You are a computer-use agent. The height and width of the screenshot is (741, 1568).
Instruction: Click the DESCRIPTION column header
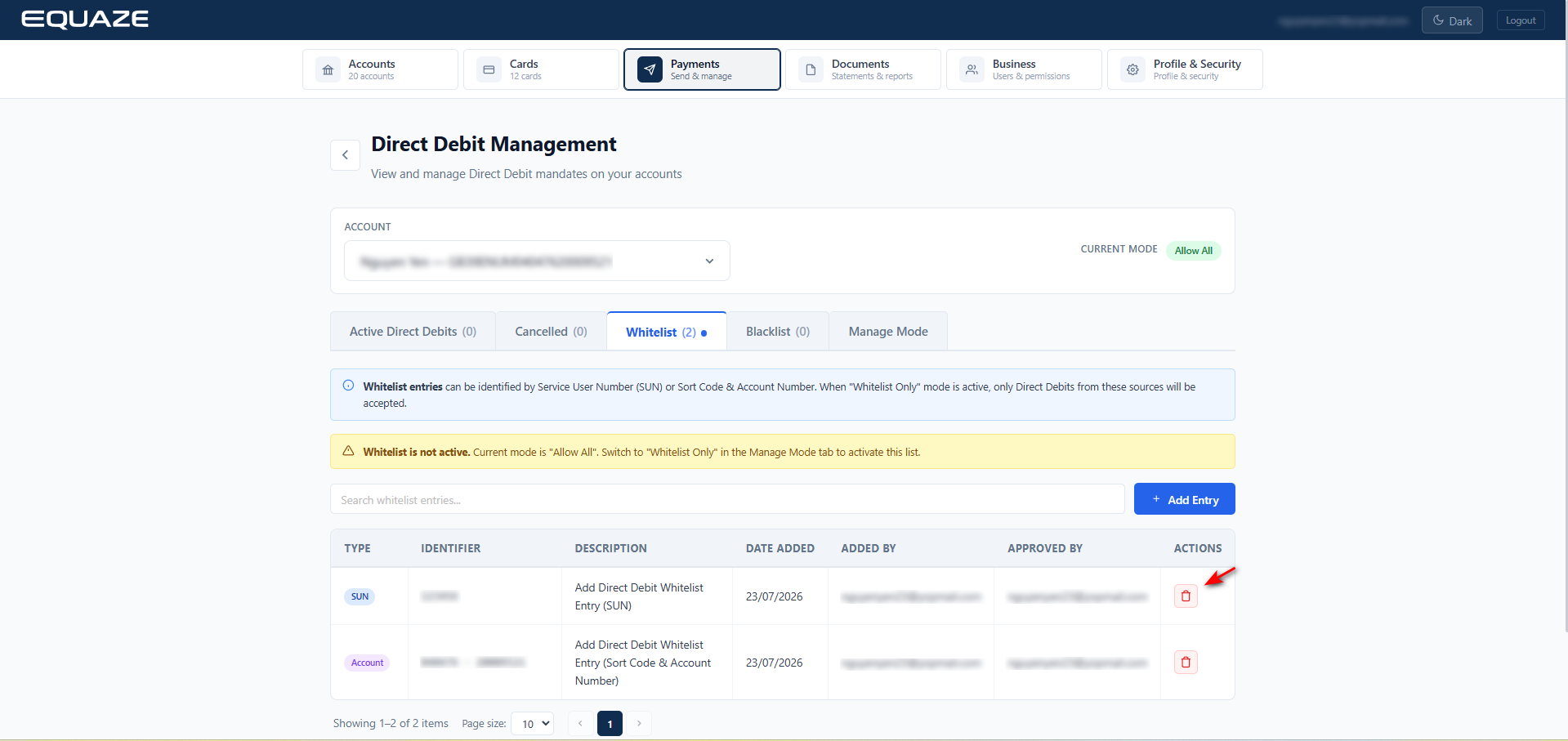click(x=610, y=548)
